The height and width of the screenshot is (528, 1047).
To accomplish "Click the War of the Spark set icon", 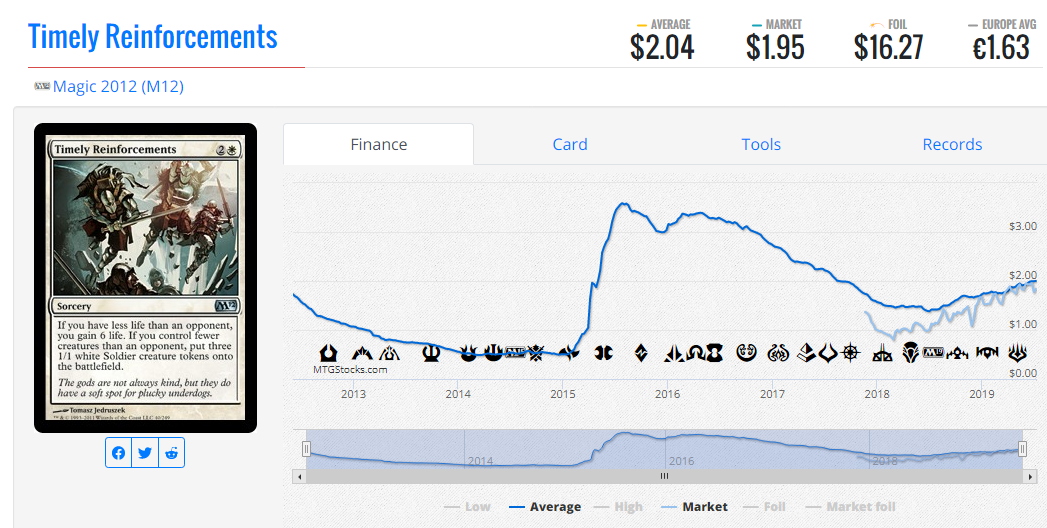I will coord(1017,352).
